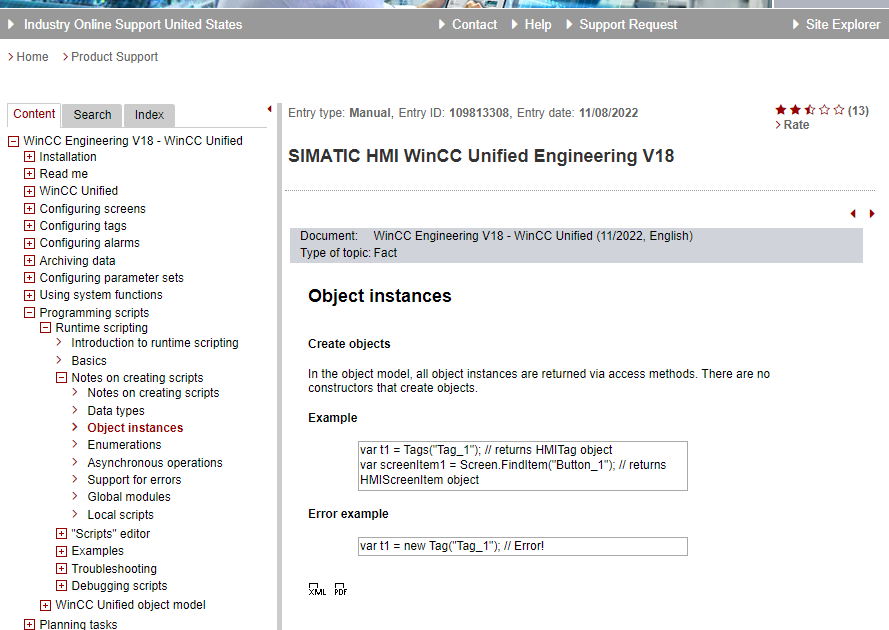
Task: Select Object instances topic
Action: (135, 428)
